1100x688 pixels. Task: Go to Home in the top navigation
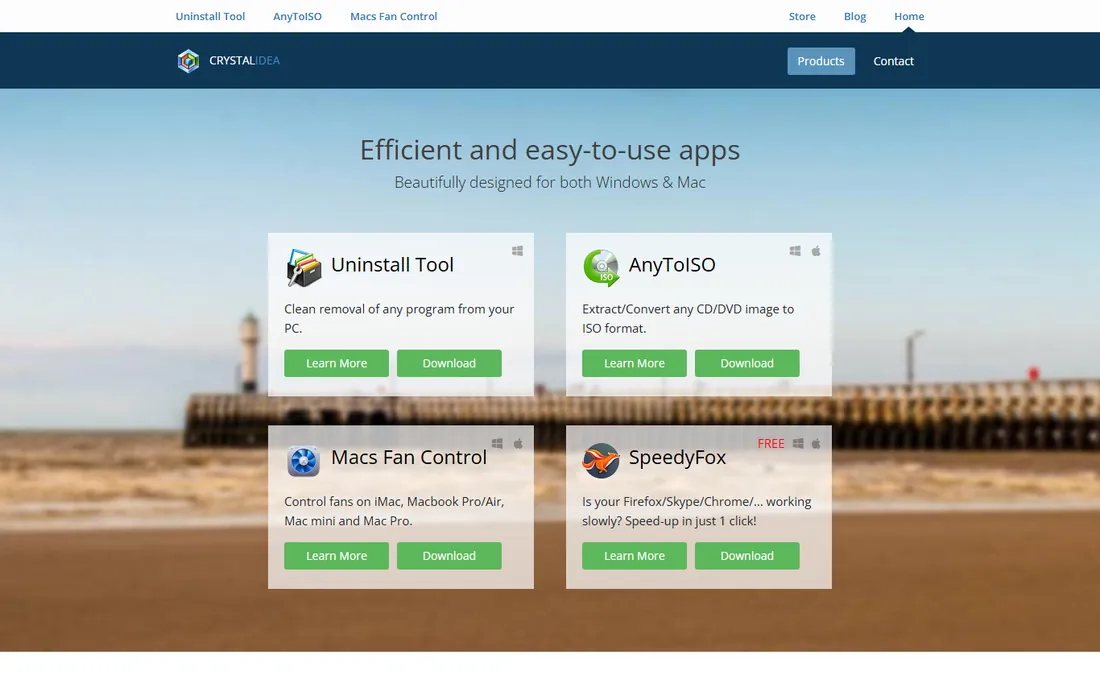(909, 16)
